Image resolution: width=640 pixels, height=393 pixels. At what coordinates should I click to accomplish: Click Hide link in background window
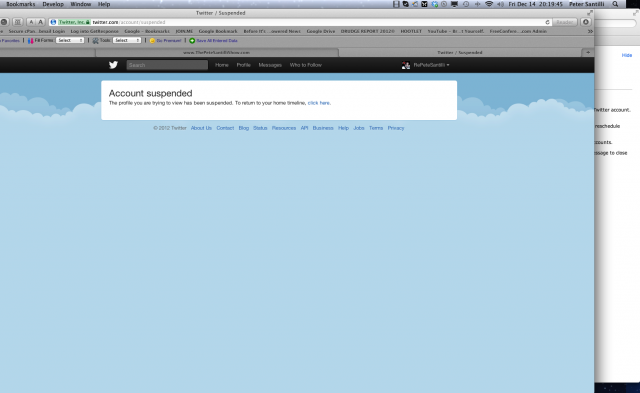pos(627,55)
